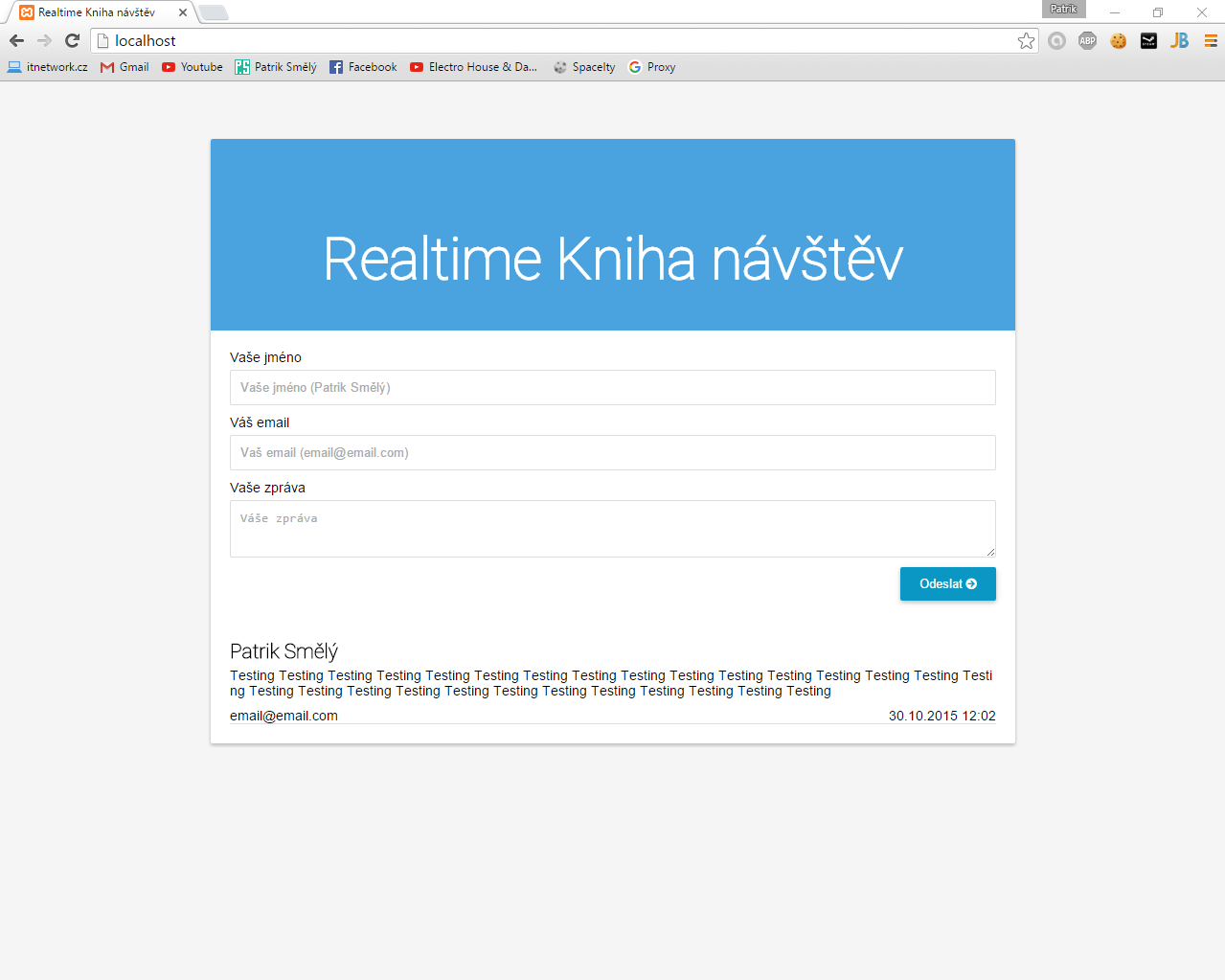Click inside the Vaše zpráva textarea
The image size is (1225, 980).
(612, 528)
